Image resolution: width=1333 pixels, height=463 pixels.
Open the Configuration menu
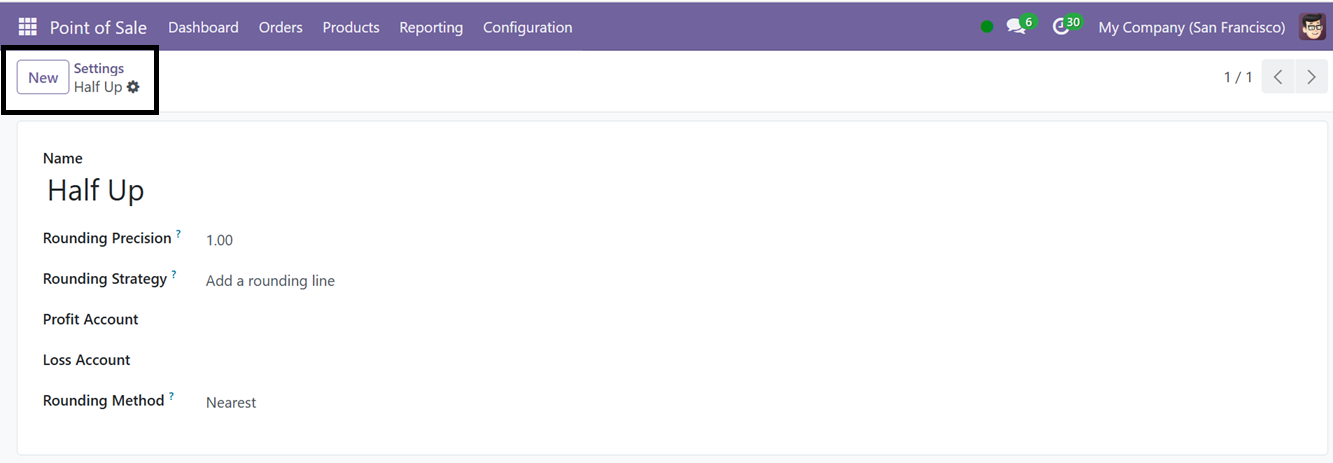point(527,27)
